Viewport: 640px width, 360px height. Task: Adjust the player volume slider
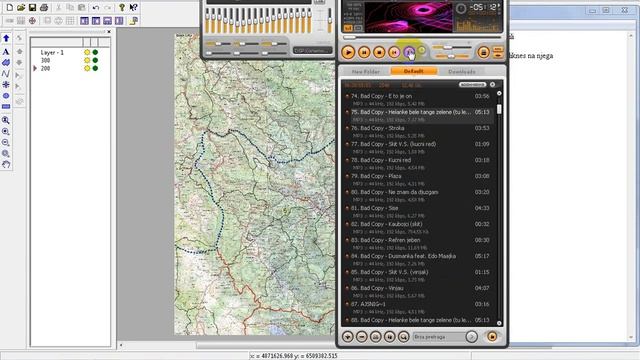(x=451, y=47)
